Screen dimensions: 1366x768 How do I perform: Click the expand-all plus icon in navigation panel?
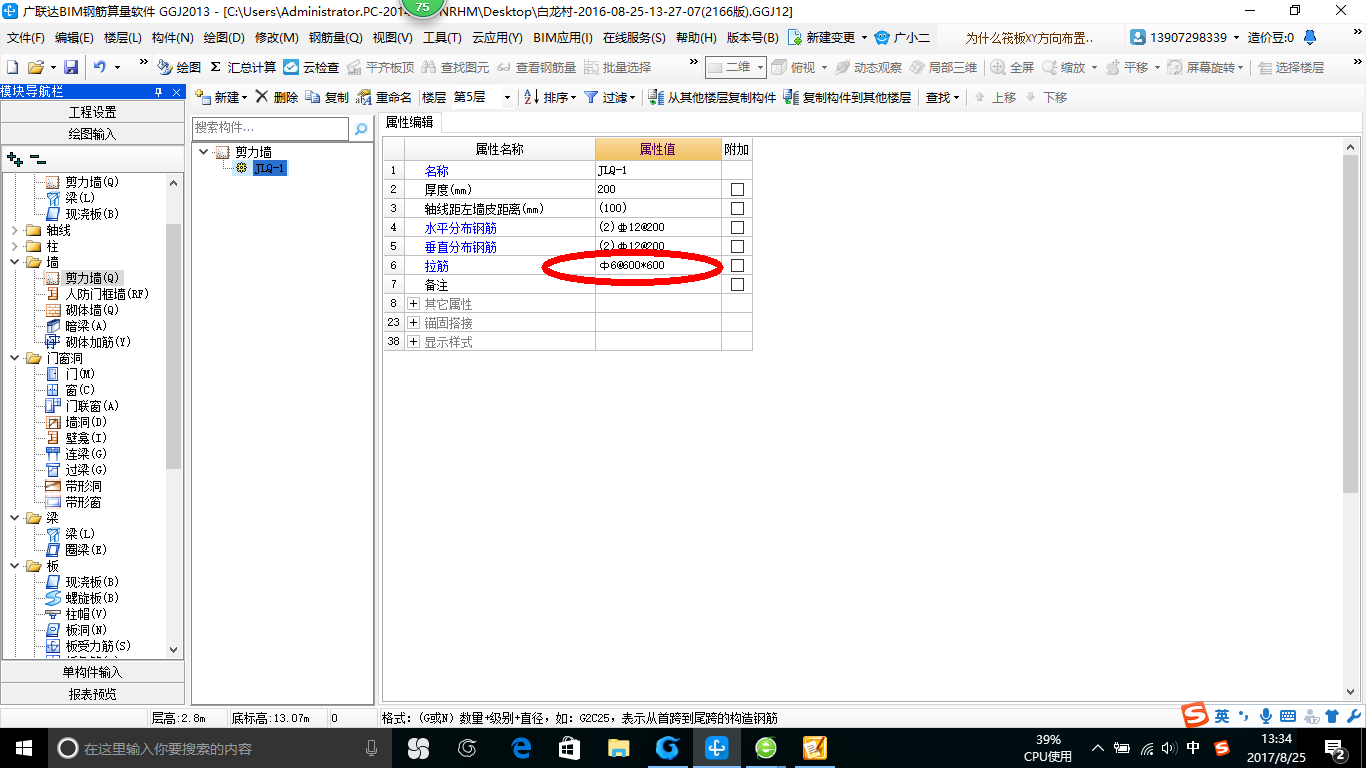(15, 159)
